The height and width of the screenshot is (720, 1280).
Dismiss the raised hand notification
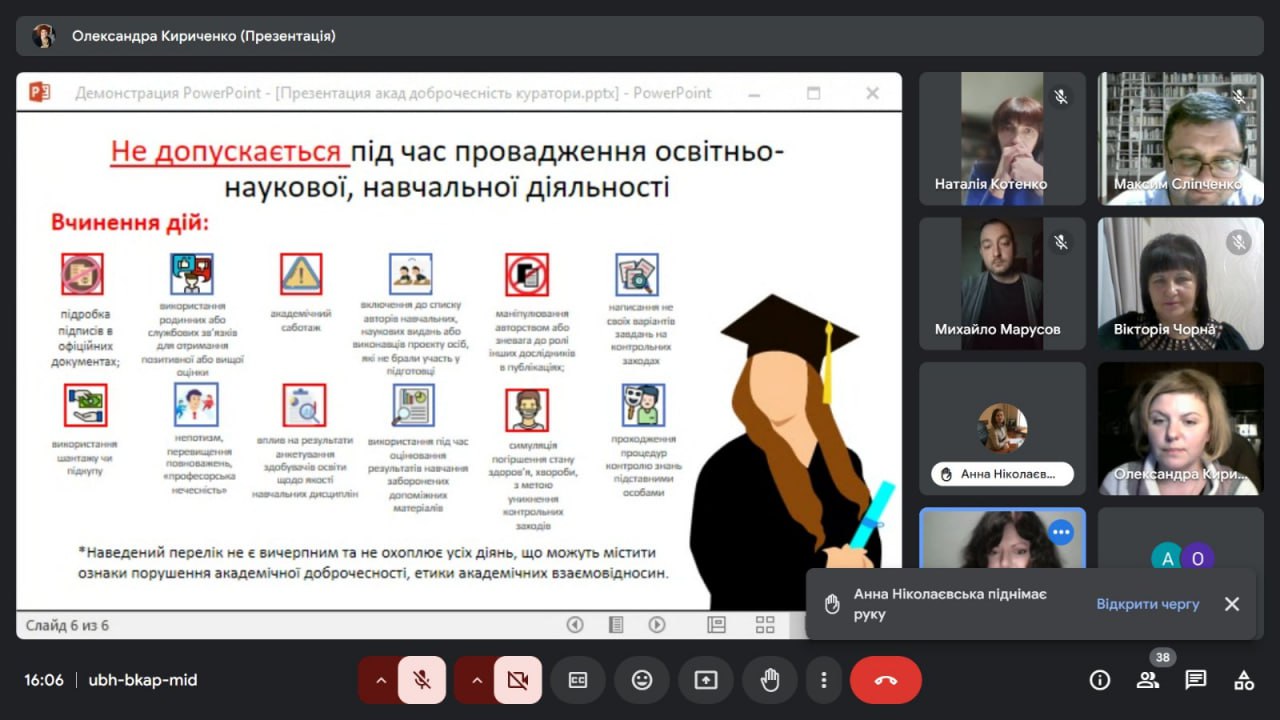click(1232, 604)
